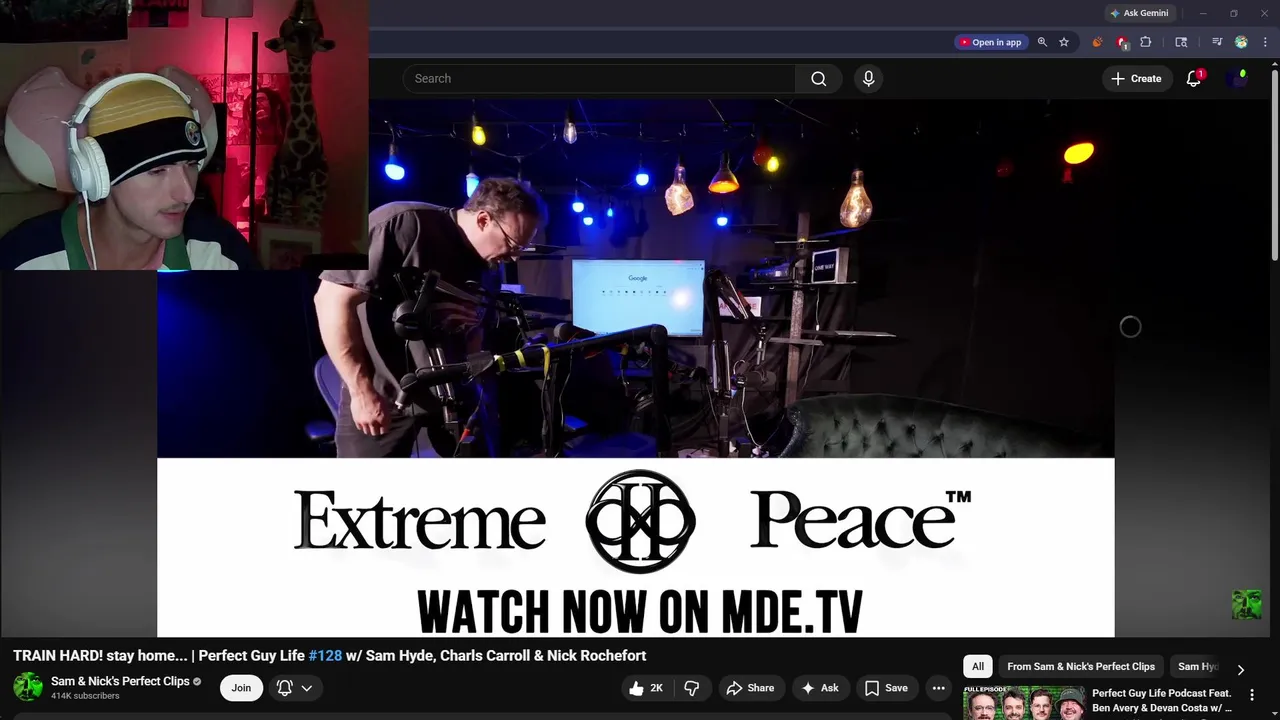Click the Share button
This screenshot has height=720, width=1280.
tap(750, 688)
